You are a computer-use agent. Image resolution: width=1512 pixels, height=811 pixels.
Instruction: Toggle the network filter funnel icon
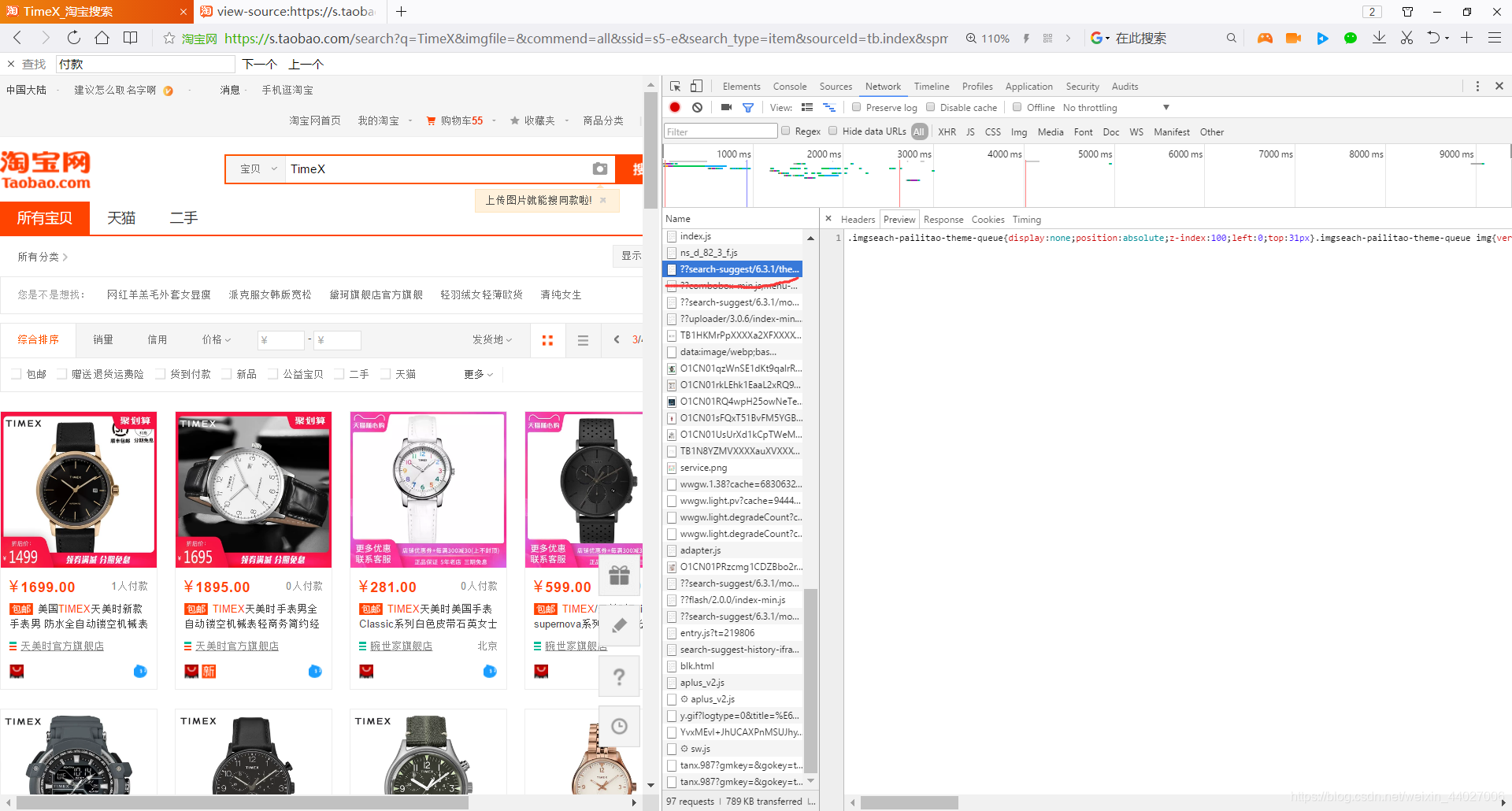(x=748, y=107)
